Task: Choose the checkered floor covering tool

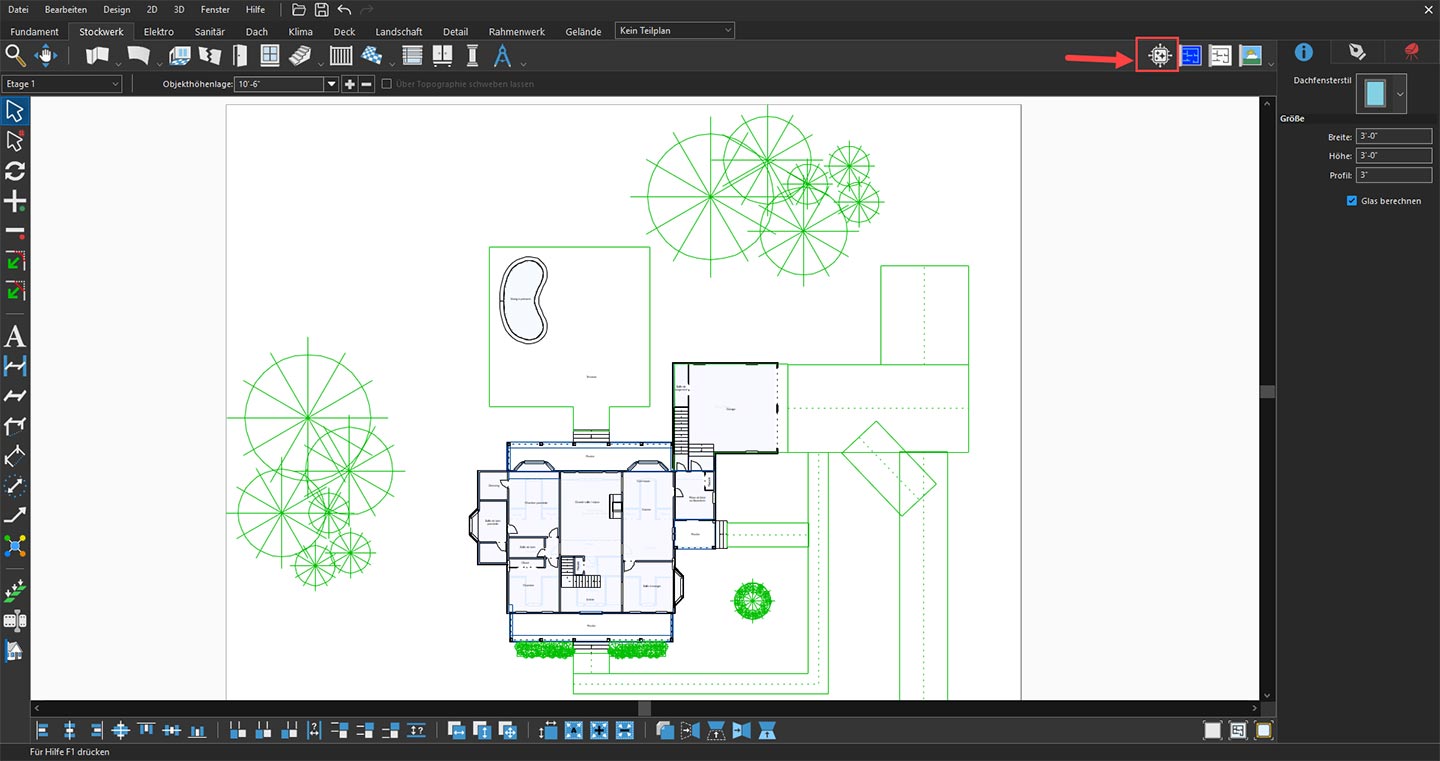Action: (x=372, y=56)
